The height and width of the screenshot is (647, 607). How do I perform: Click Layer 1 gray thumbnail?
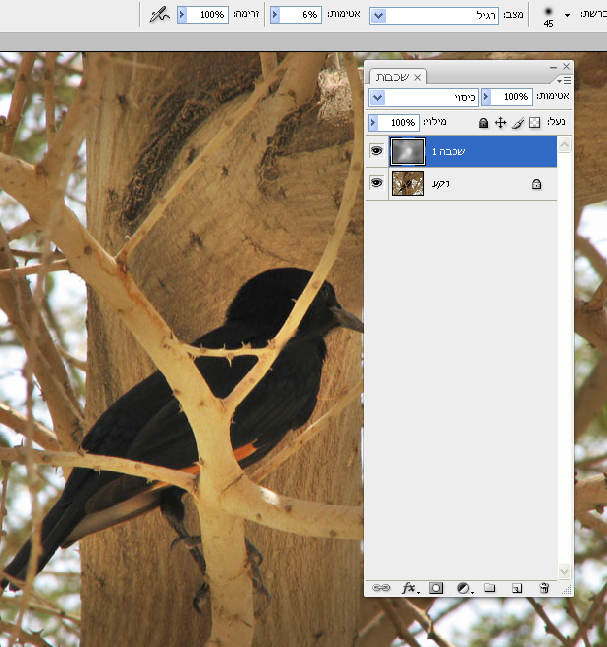408,151
